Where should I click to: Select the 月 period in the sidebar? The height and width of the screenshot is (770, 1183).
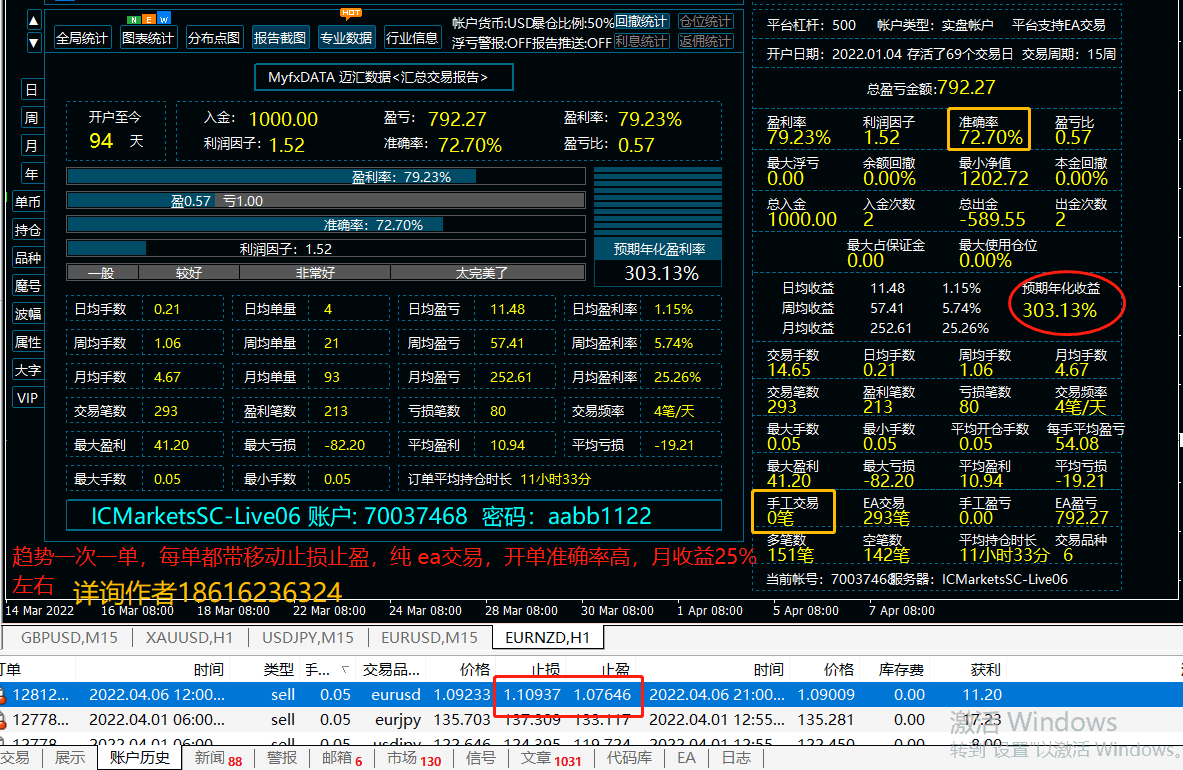point(32,146)
